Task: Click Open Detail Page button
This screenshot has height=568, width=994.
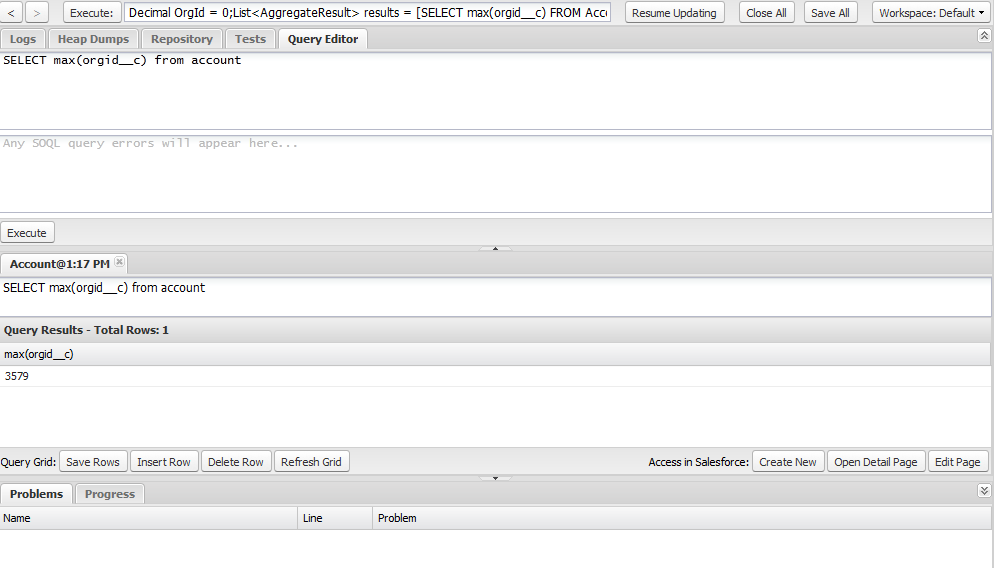Action: coord(875,462)
